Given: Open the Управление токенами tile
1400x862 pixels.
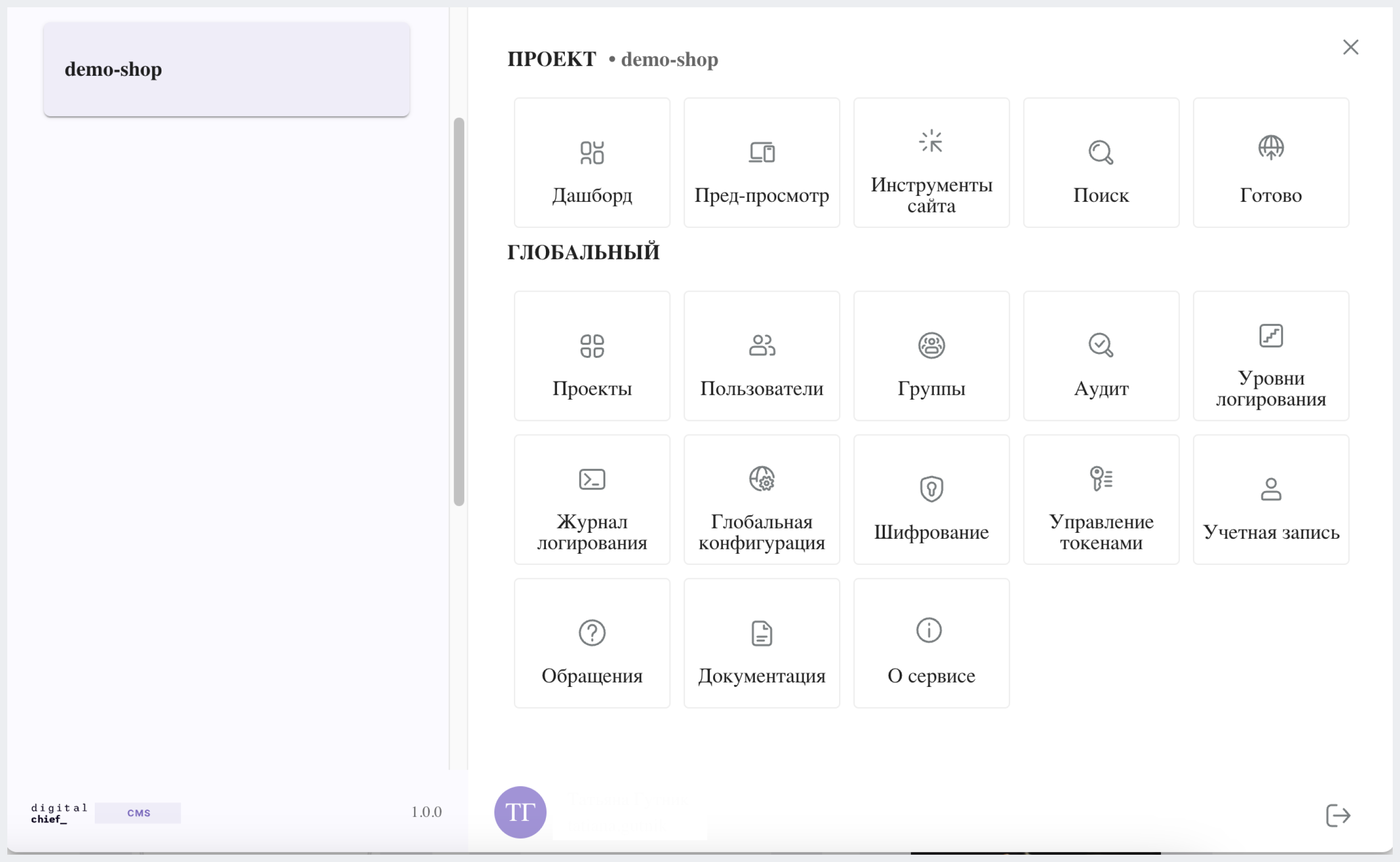Looking at the screenshot, I should pos(1101,499).
